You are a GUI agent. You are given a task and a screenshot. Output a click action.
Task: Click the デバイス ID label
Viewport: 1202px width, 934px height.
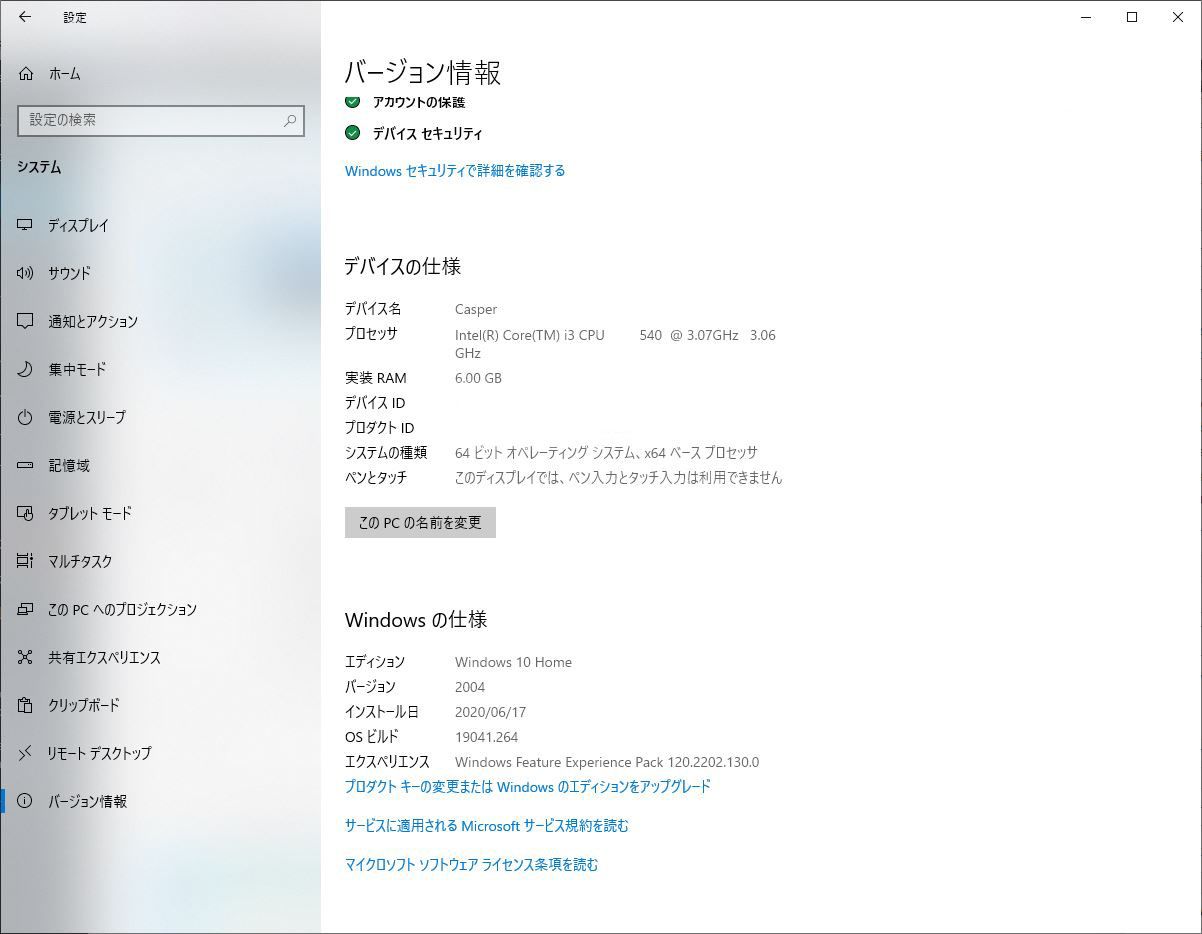375,403
